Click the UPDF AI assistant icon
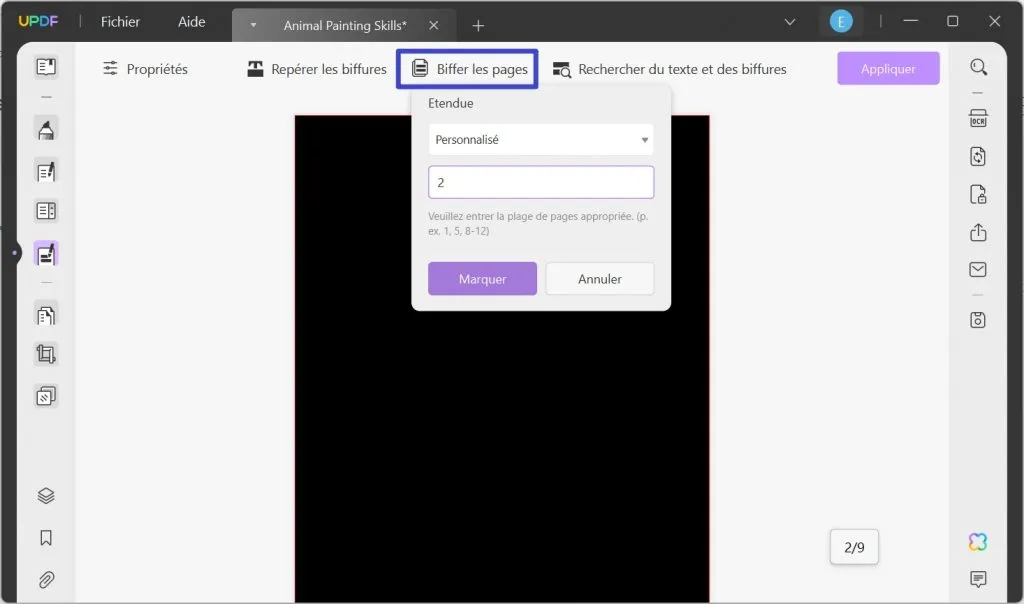The image size is (1024, 604). pos(977,541)
